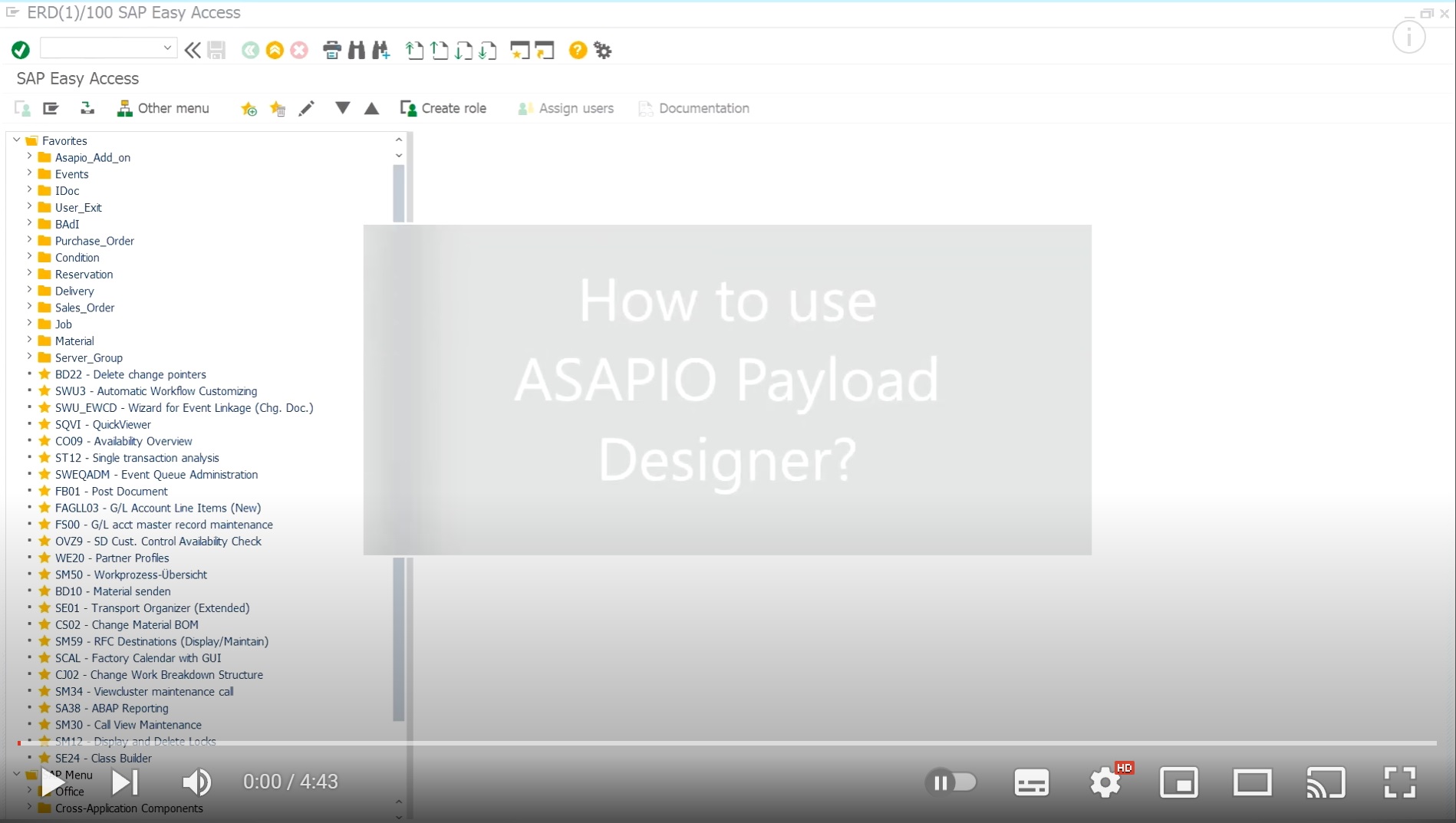Viewport: 1456px width, 823px height.
Task: Expand the IDoc folder
Action: click(29, 190)
